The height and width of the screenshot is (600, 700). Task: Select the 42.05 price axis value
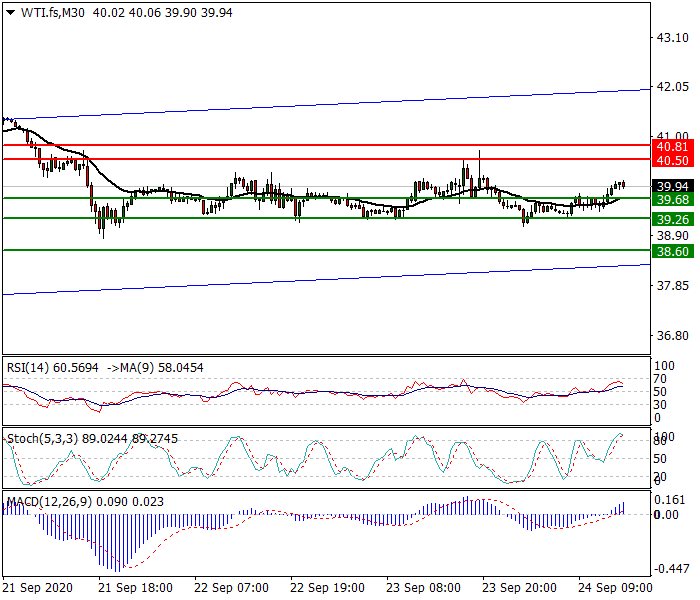point(673,87)
